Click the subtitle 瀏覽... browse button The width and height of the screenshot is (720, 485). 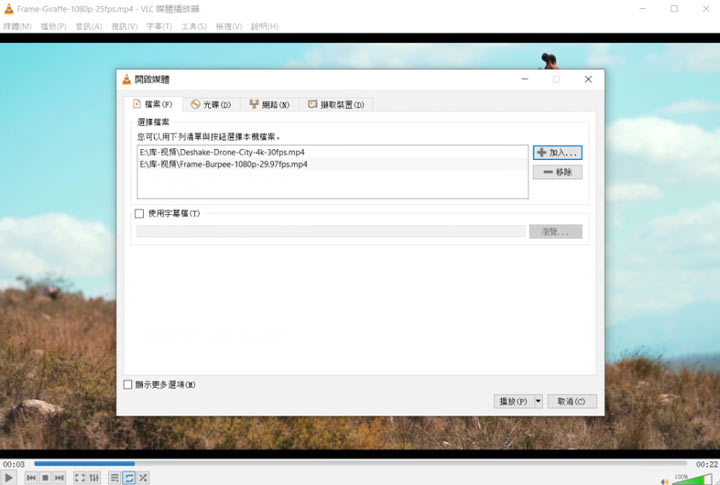click(x=556, y=231)
